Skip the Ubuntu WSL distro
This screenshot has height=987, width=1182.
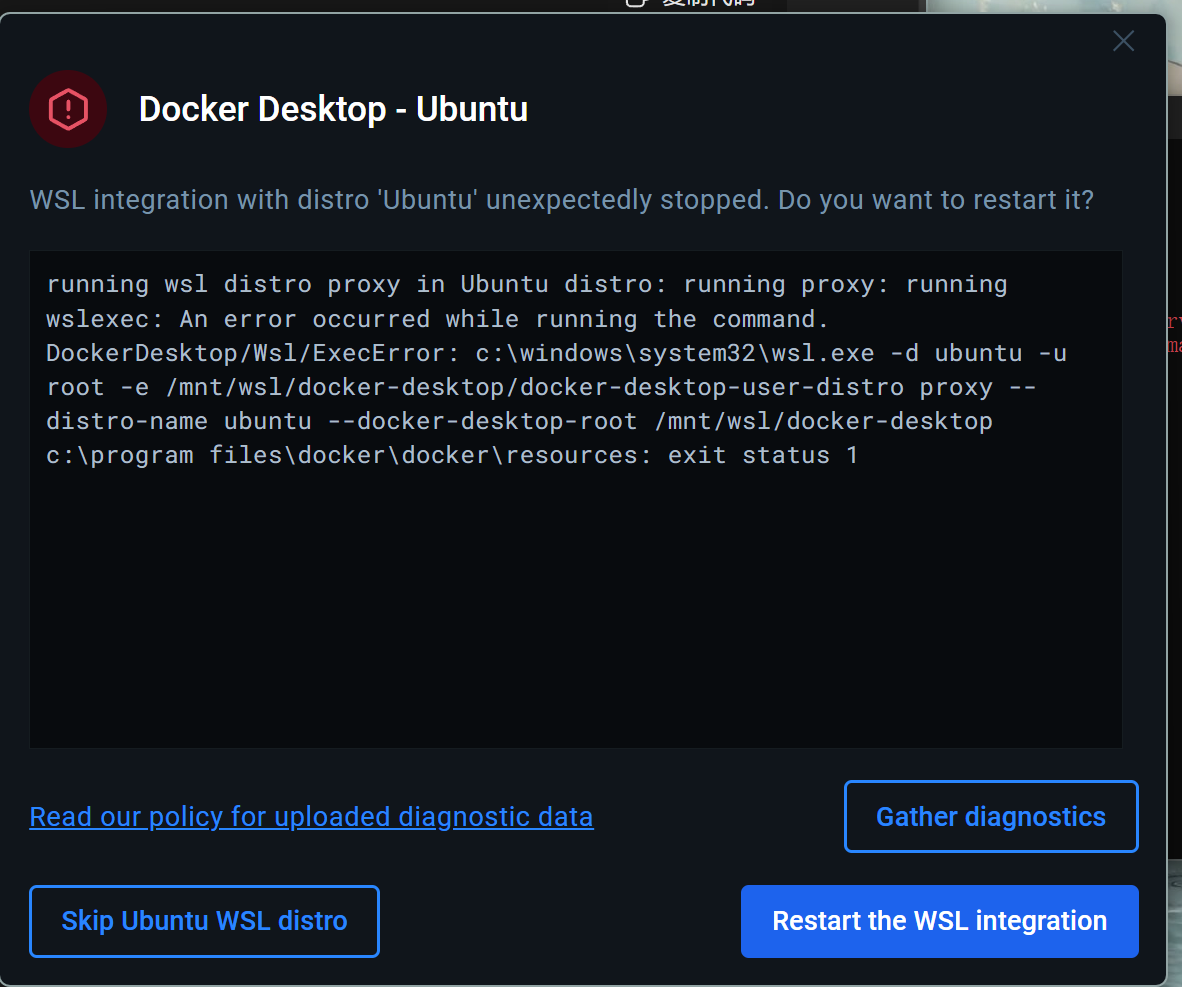click(x=204, y=921)
